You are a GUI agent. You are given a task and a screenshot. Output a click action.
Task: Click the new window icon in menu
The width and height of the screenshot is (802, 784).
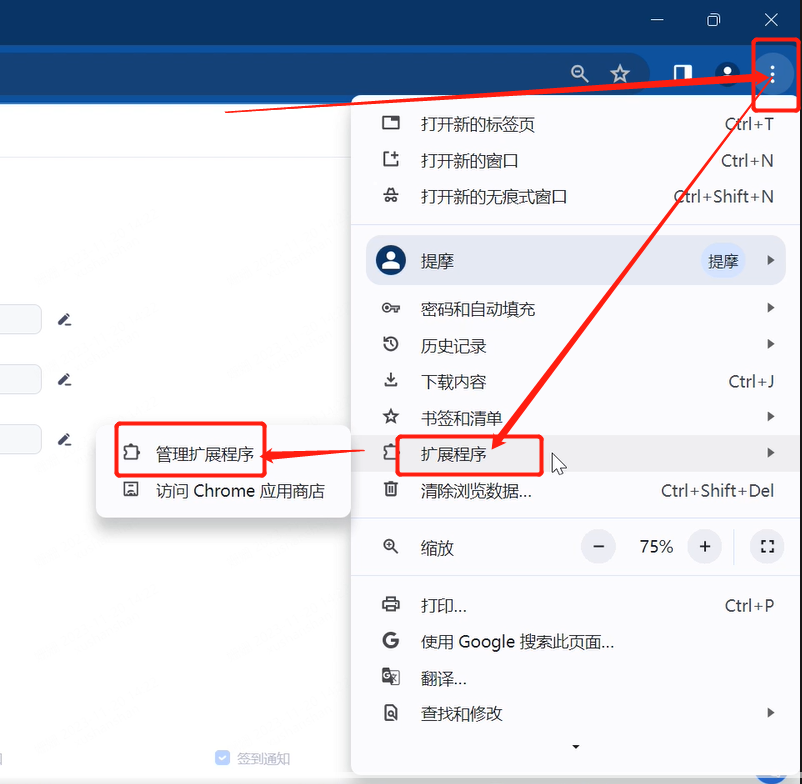tap(391, 160)
